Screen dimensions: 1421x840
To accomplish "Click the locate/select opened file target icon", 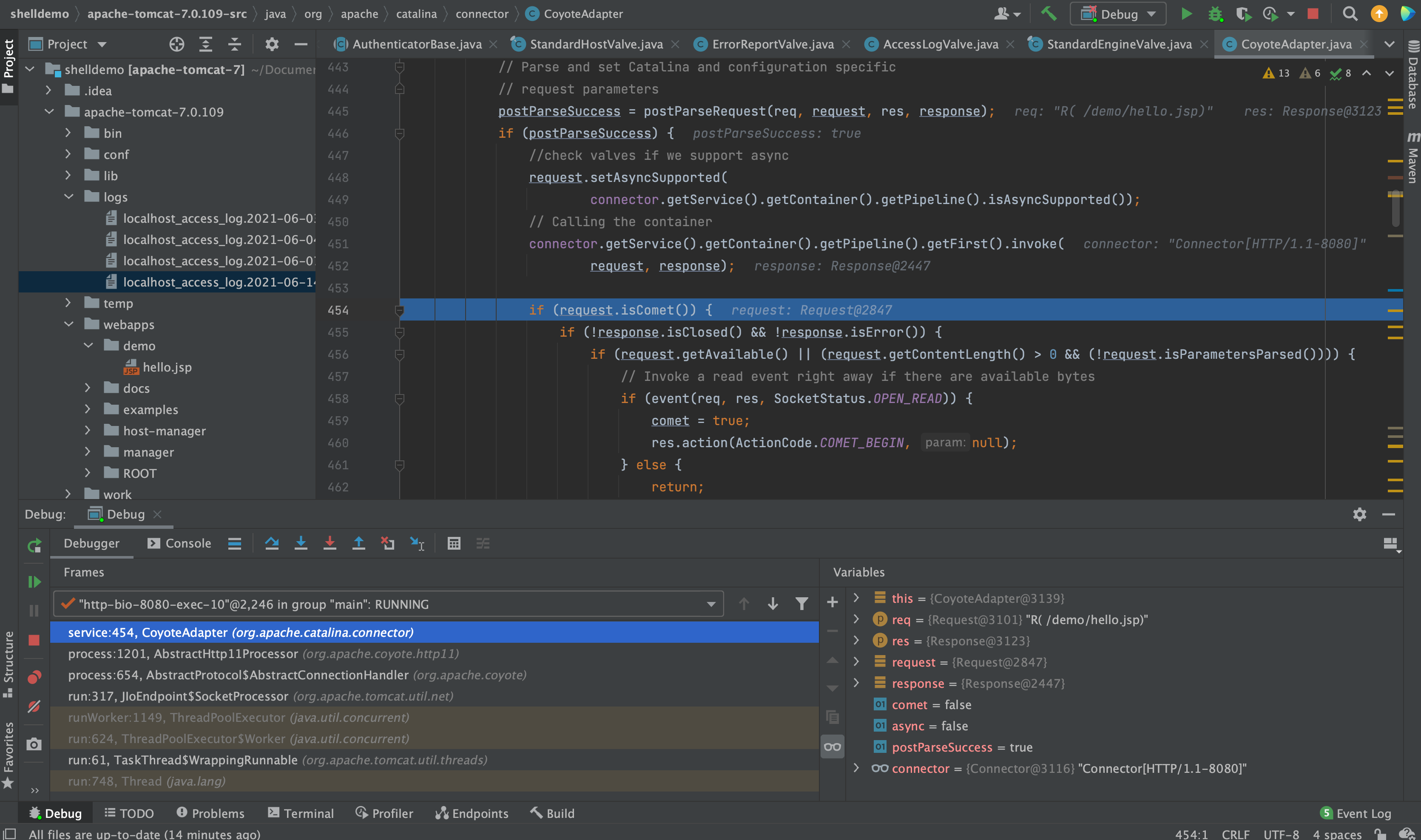I will (176, 44).
